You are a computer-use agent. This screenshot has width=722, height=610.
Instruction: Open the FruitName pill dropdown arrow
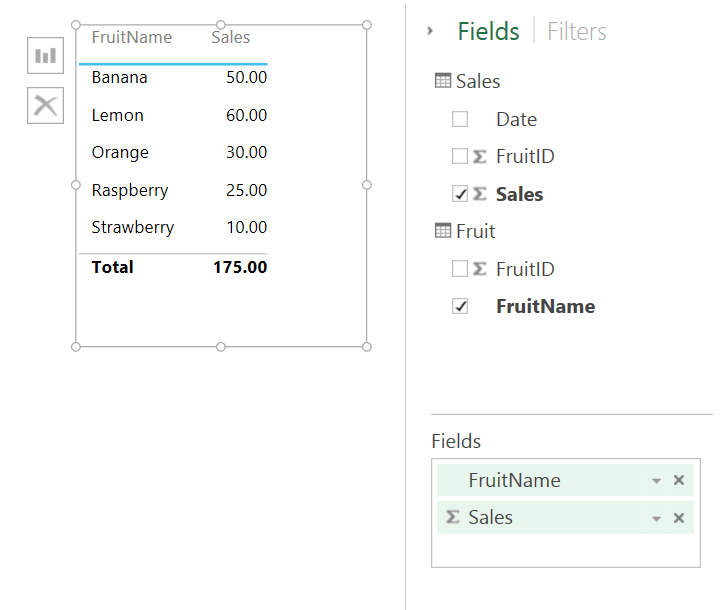(657, 481)
